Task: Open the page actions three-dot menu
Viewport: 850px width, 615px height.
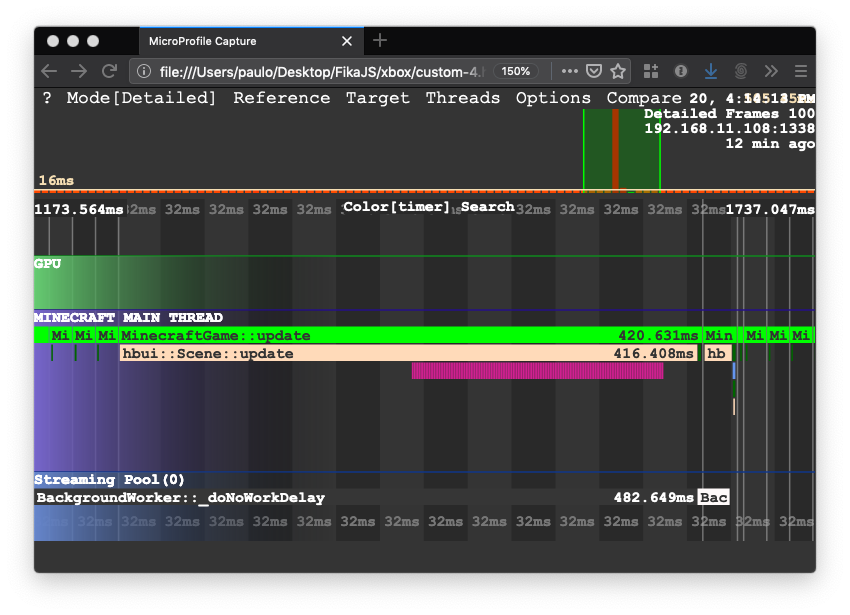Action: click(569, 71)
